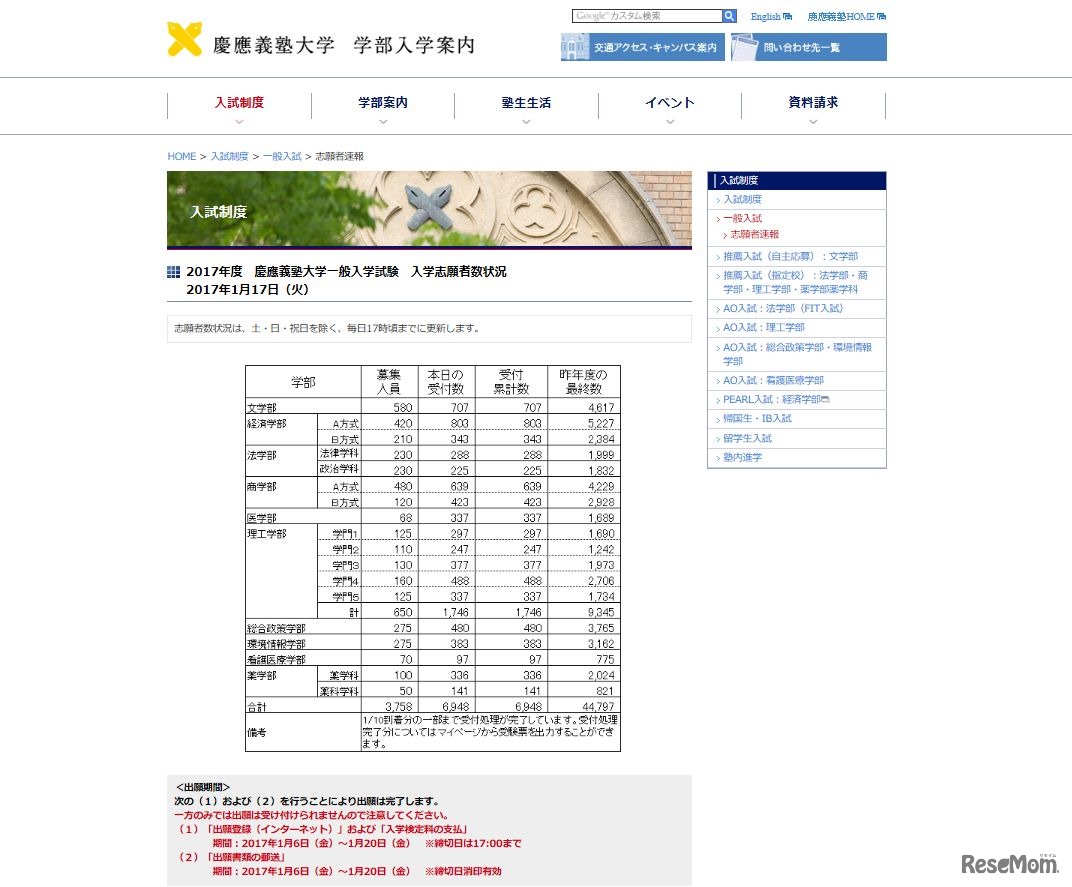Screen dimensions: 1072x887
Task: Click the 環境情報学部 row label
Action: coord(276,644)
